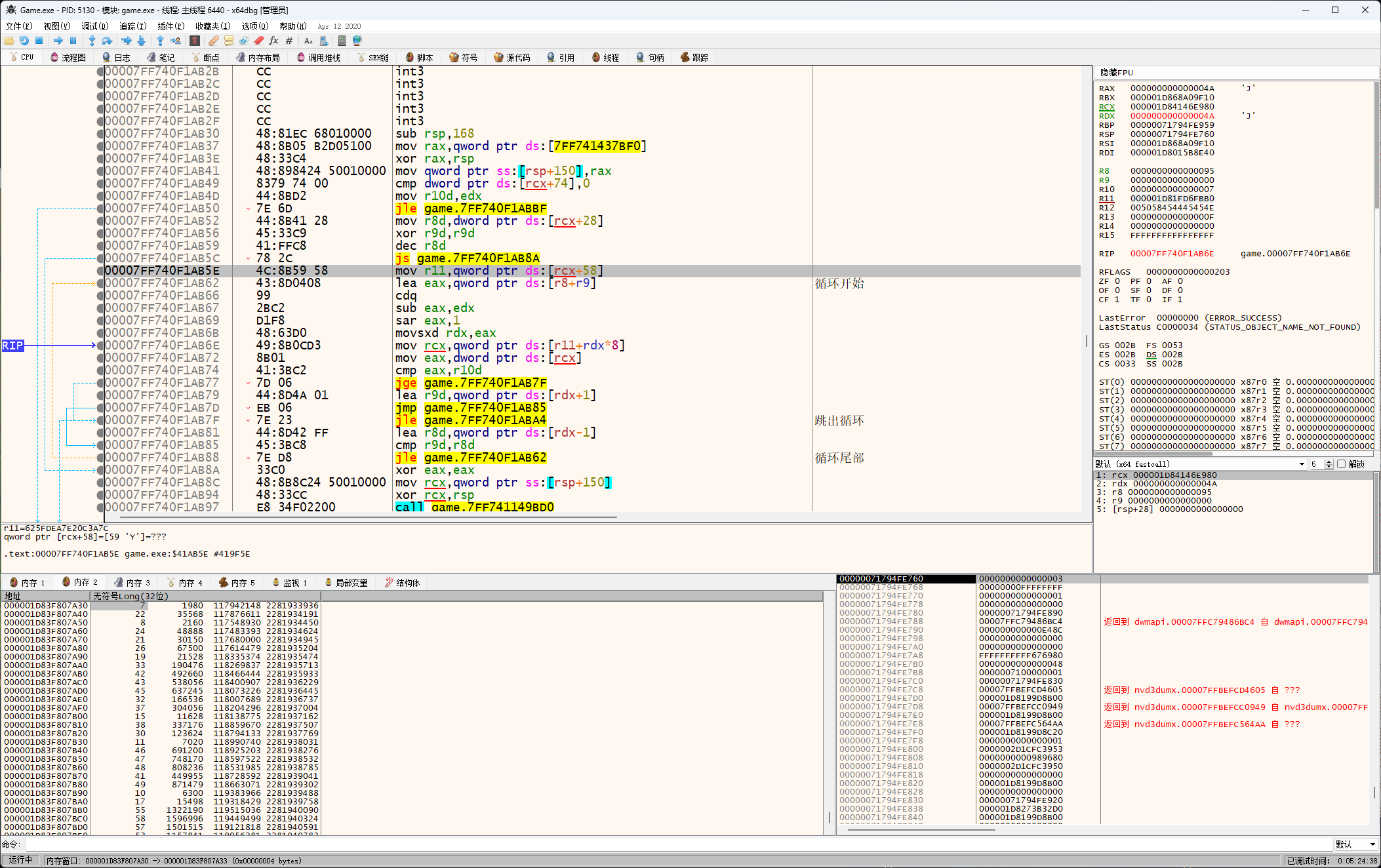Click the Run arrow toolbar icon
Screen dimensions: 1381x868
tap(58, 41)
